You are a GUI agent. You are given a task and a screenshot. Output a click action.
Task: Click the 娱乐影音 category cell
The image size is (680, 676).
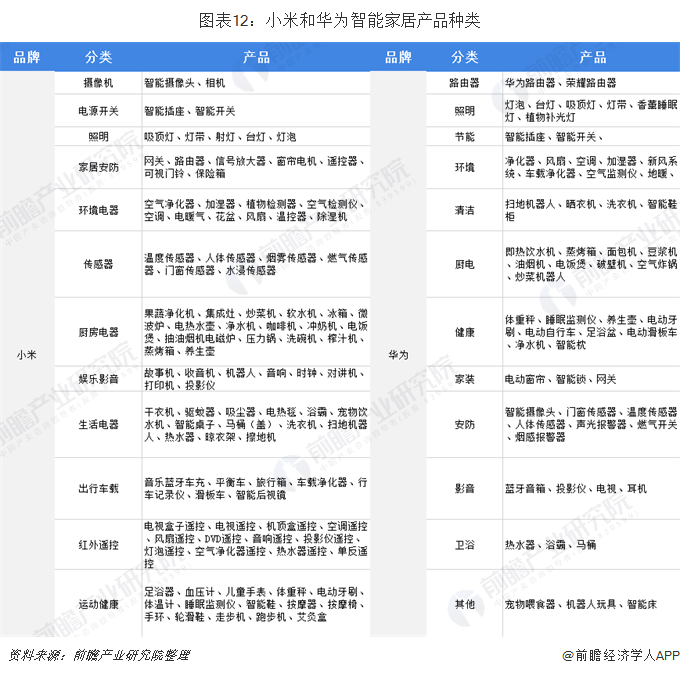pos(98,379)
